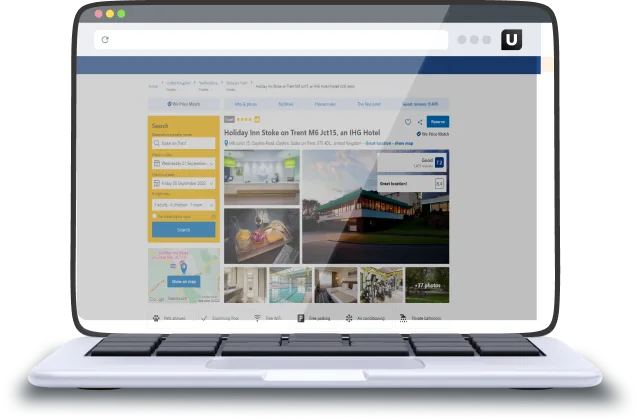Click the blue Reserve button

tap(437, 122)
